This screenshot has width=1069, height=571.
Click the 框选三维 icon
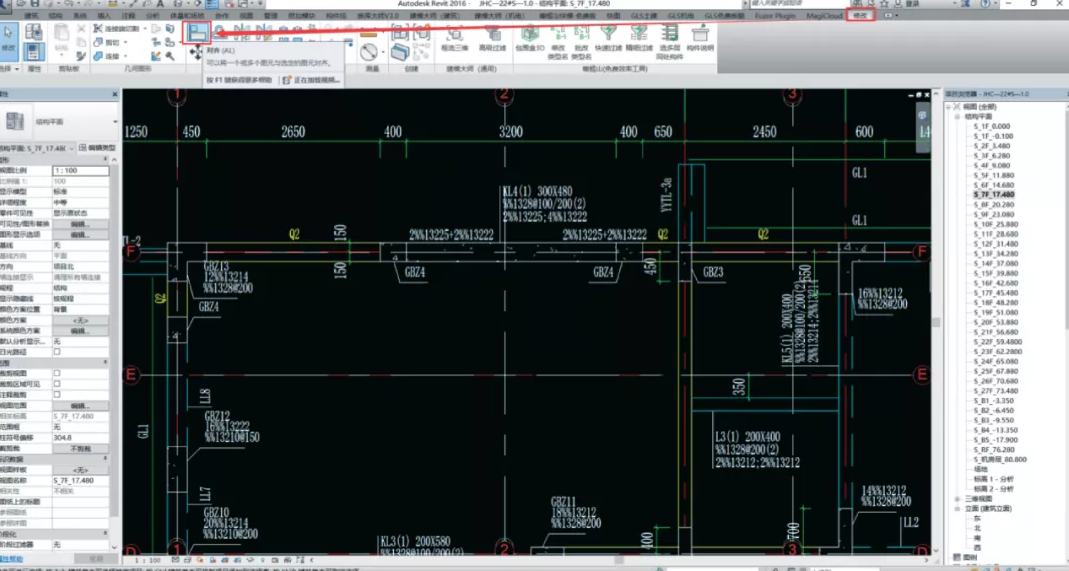coord(455,36)
